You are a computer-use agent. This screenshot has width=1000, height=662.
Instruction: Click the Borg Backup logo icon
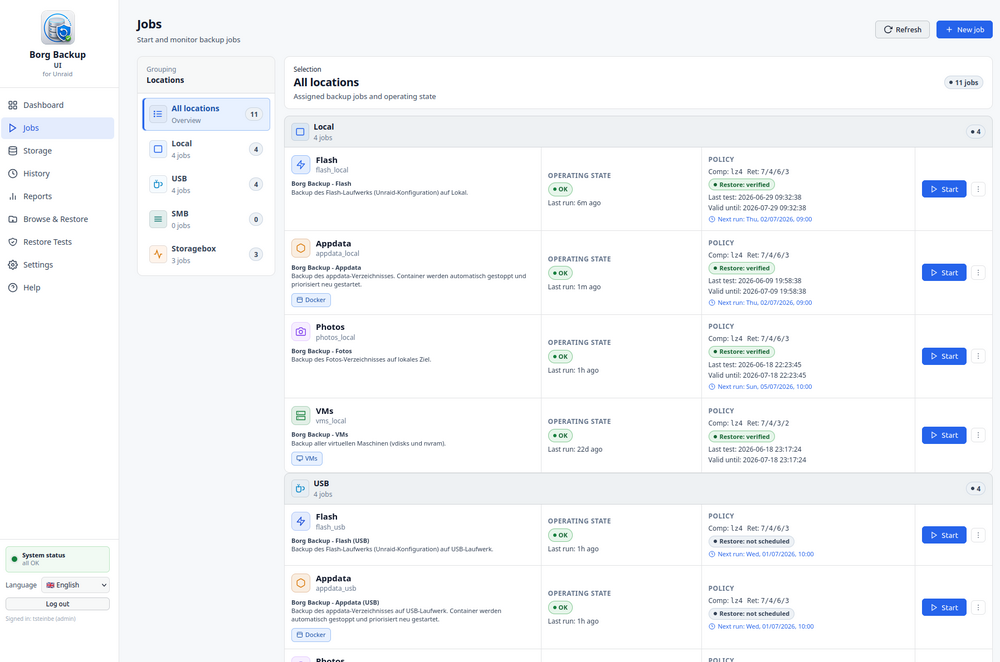click(x=57, y=27)
